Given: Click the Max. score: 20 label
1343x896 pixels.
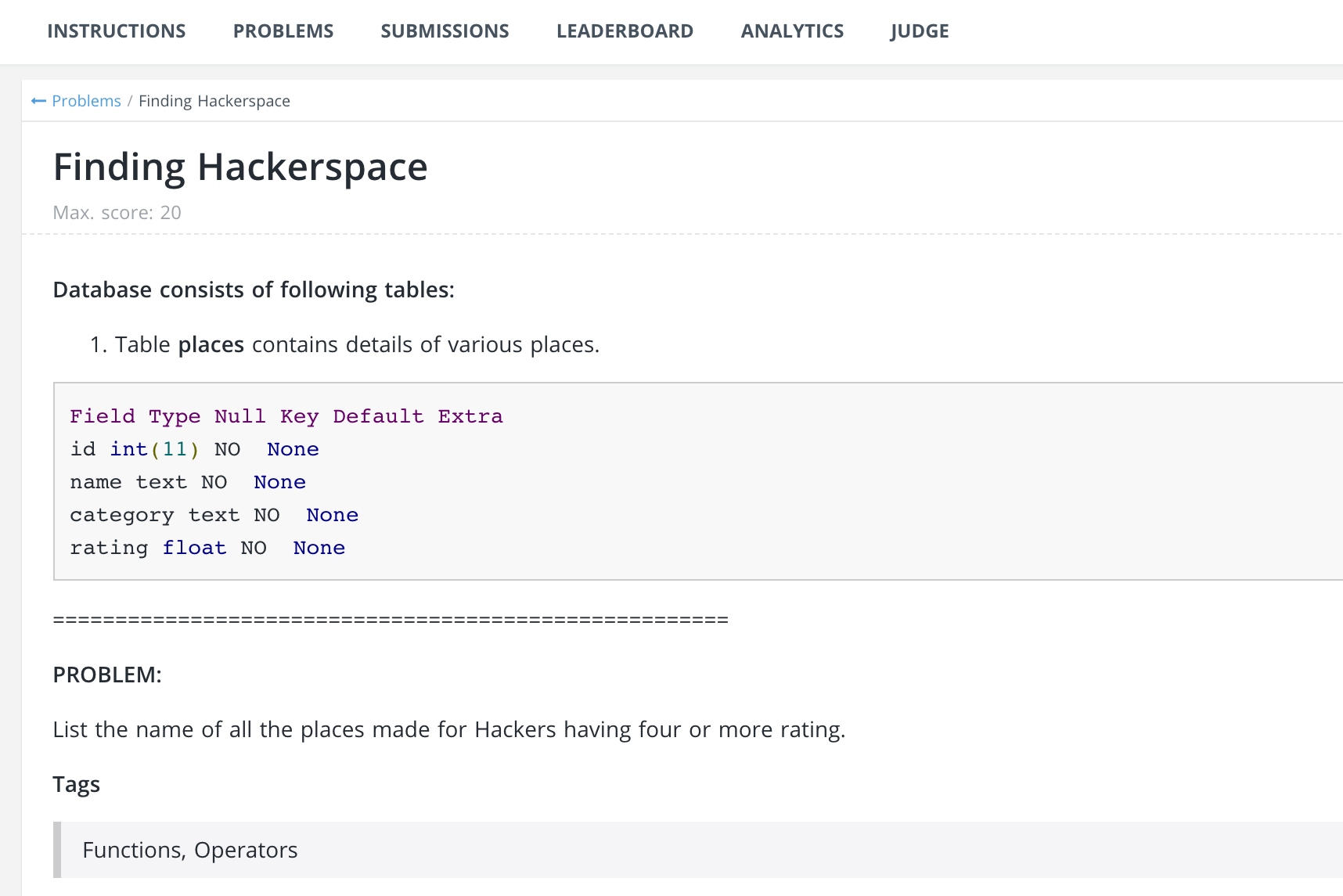Looking at the screenshot, I should click(117, 213).
